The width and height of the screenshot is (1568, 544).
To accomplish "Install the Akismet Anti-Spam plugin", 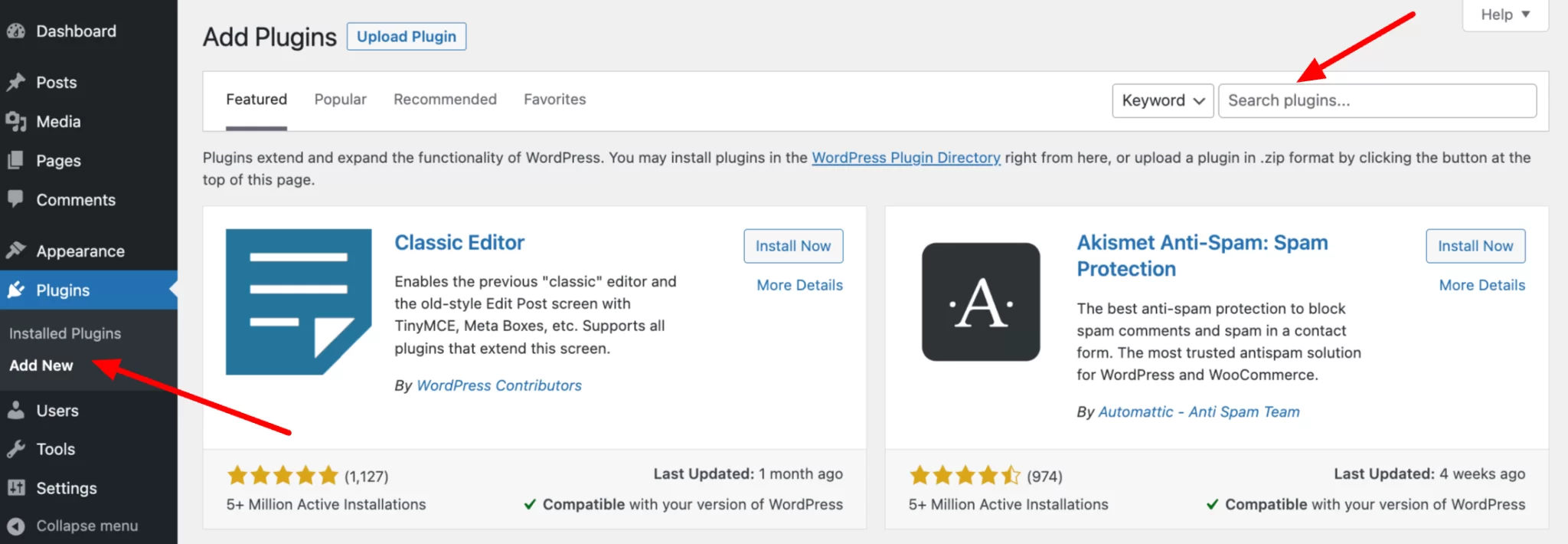I will 1475,246.
